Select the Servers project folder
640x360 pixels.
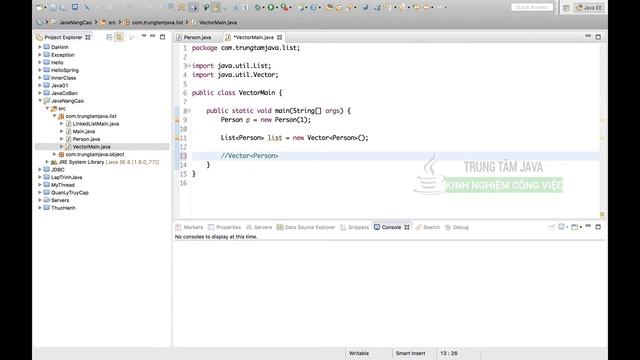60,200
